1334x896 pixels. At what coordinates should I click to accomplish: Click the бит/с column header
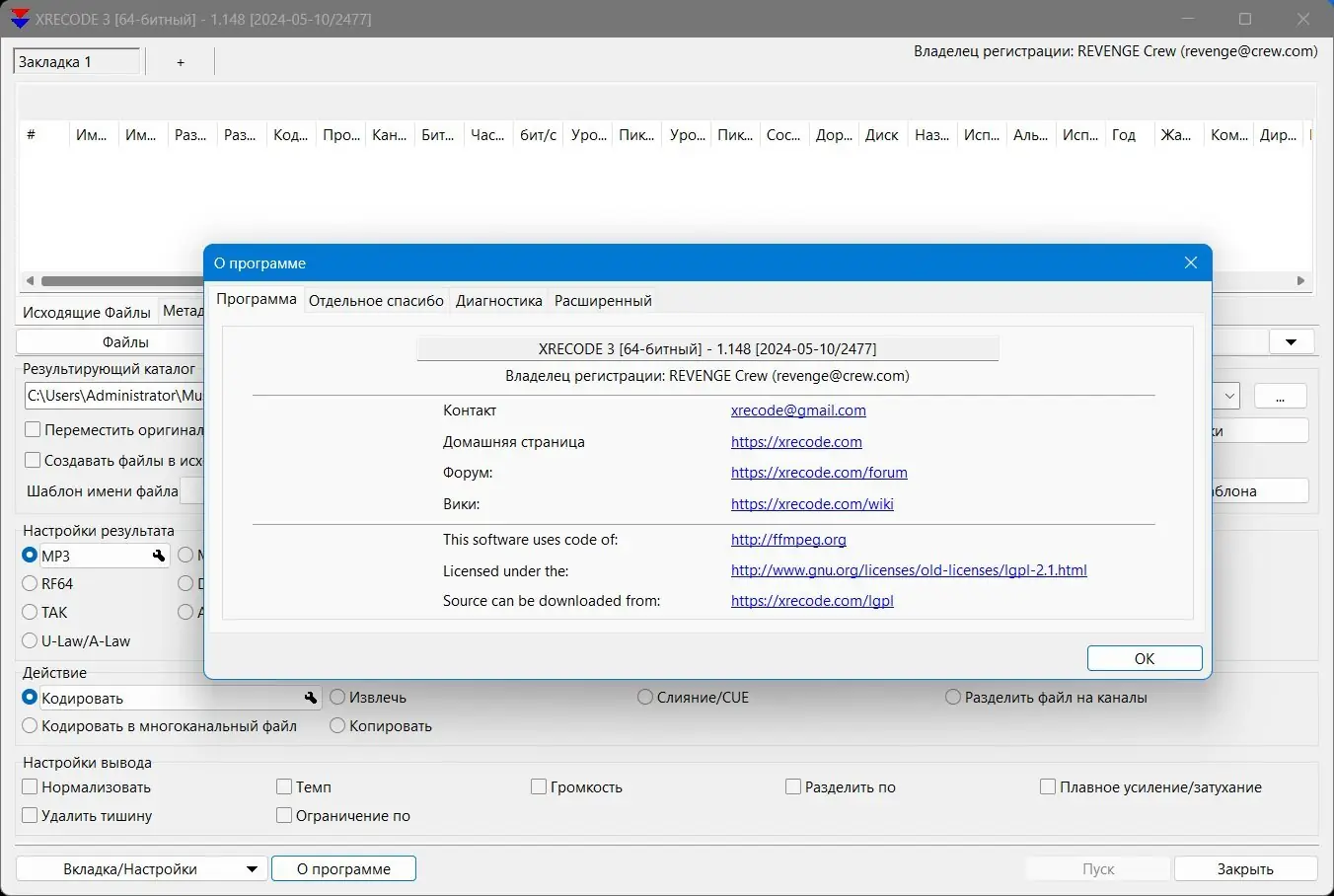coord(538,135)
